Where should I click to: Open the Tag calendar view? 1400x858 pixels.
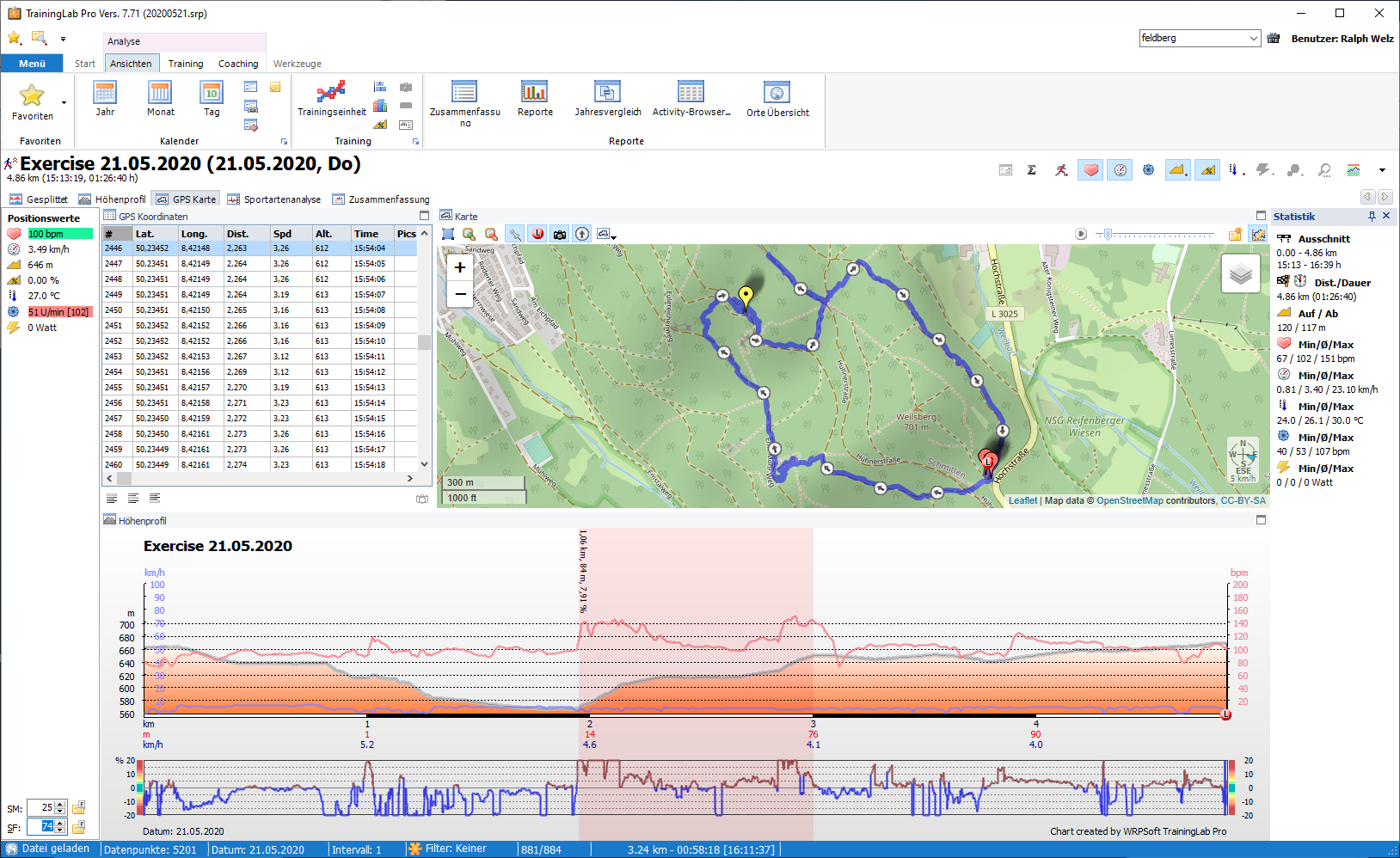click(212, 99)
